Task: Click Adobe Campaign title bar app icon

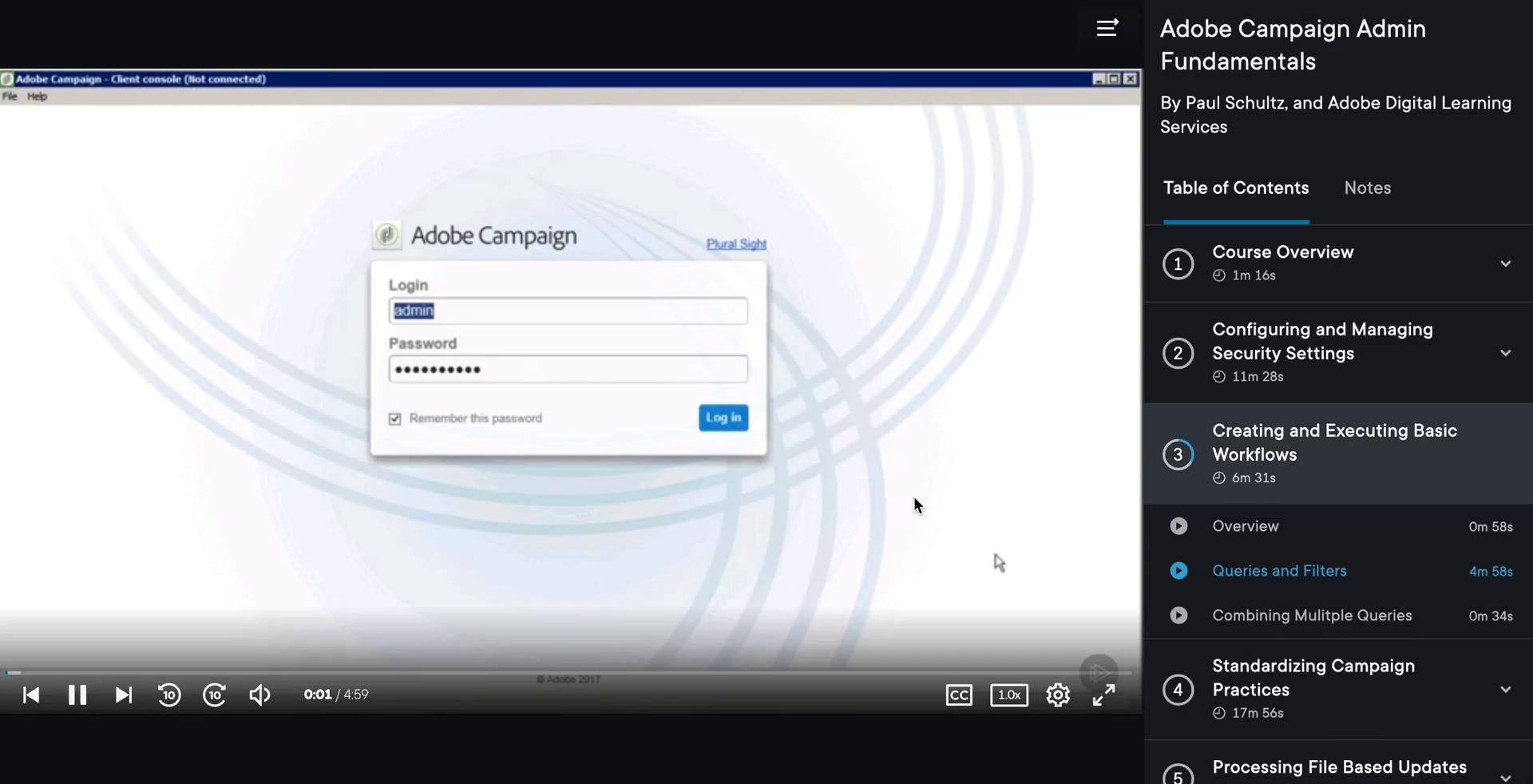Action: coord(7,79)
